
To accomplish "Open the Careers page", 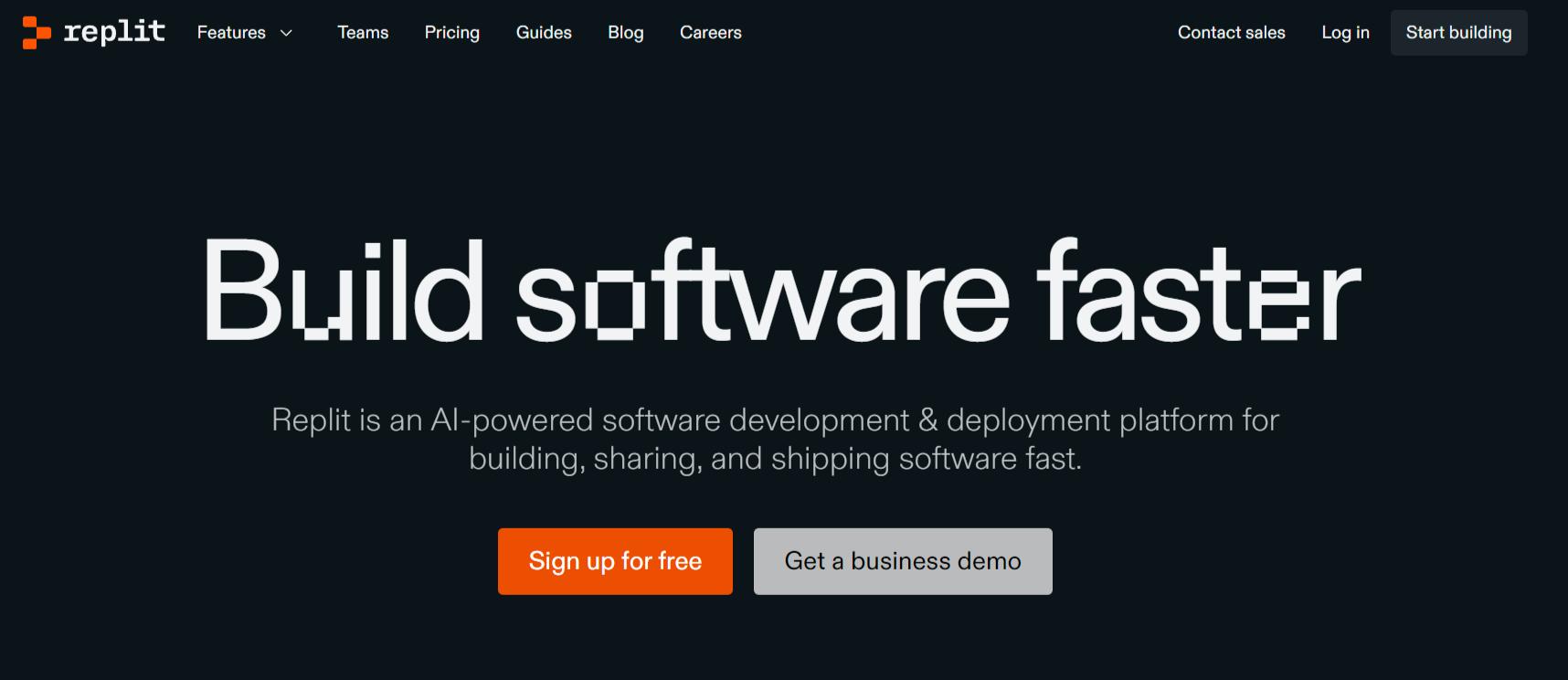I will tap(711, 33).
